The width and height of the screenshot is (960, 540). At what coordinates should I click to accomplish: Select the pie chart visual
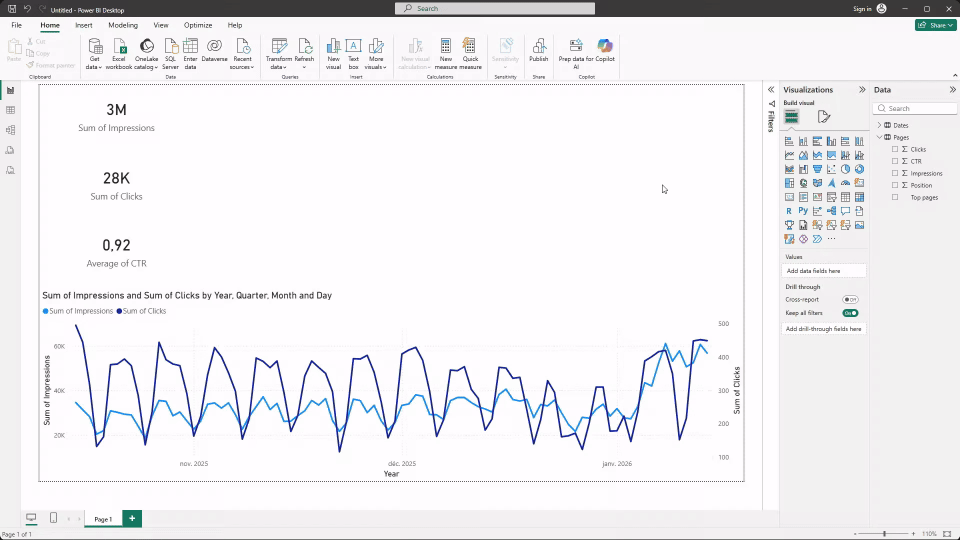846,170
